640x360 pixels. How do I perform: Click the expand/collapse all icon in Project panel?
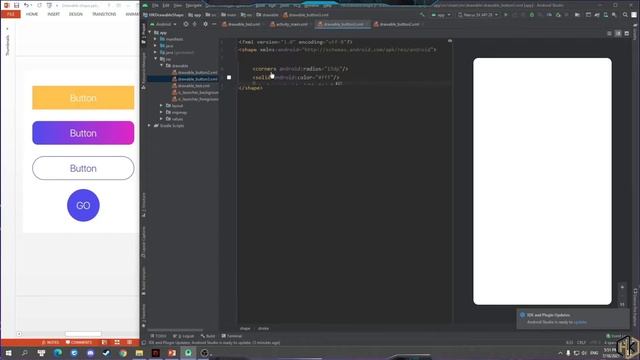[x=195, y=24]
